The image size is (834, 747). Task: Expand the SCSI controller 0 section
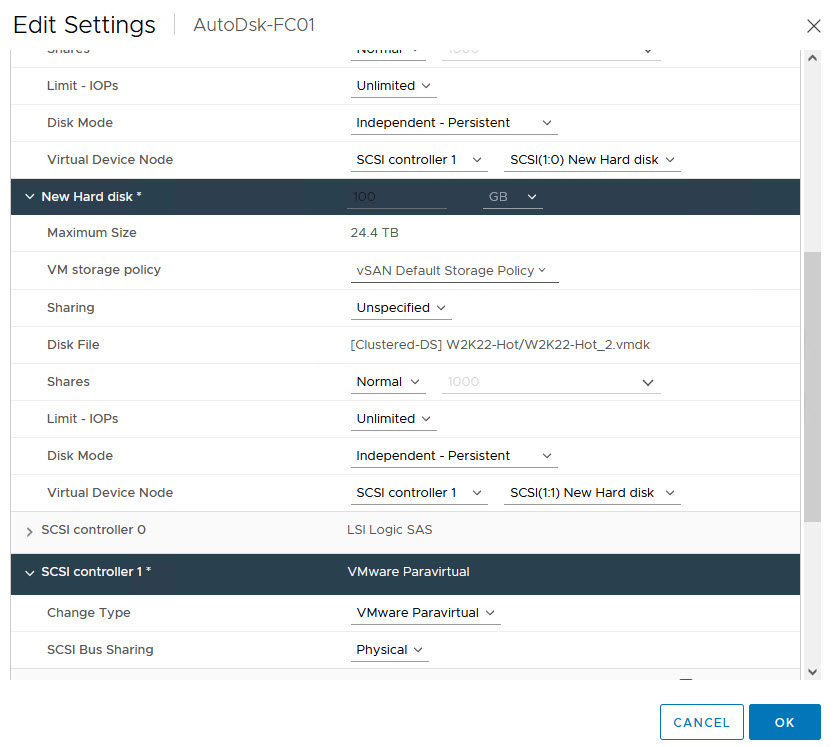point(29,531)
